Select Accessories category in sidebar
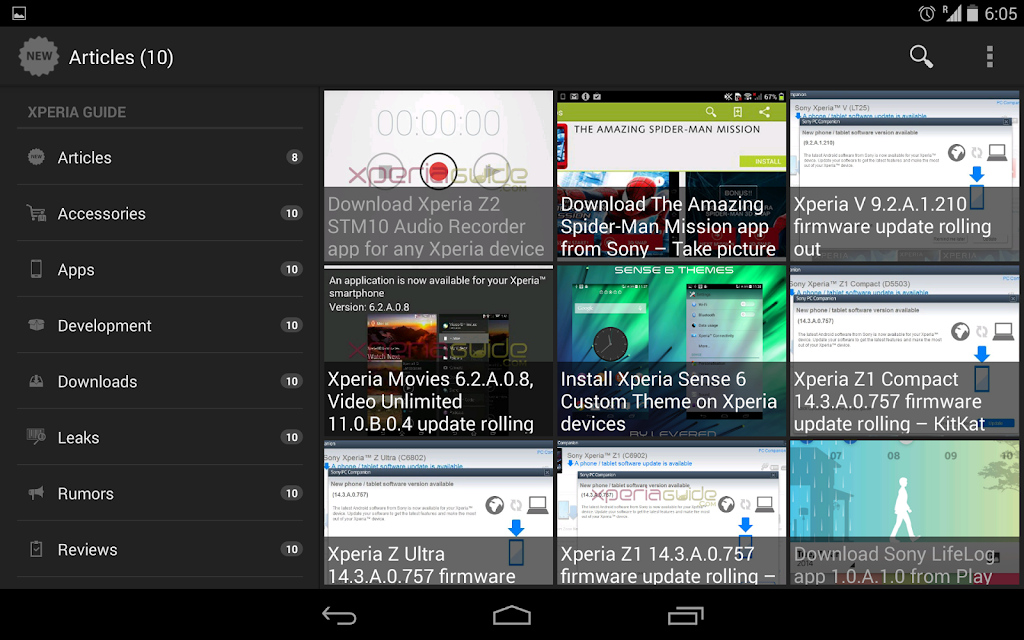1024x640 pixels. [160, 213]
